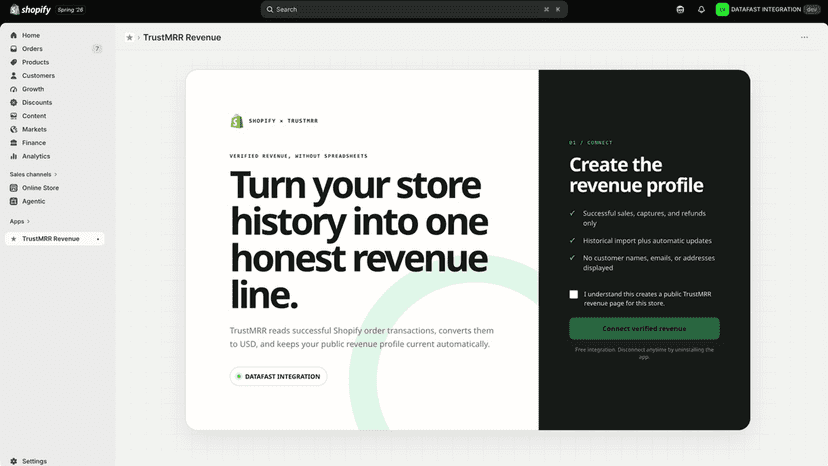Click the Orders count badge
Viewport: 828px width, 466px height.
pyautogui.click(x=97, y=49)
